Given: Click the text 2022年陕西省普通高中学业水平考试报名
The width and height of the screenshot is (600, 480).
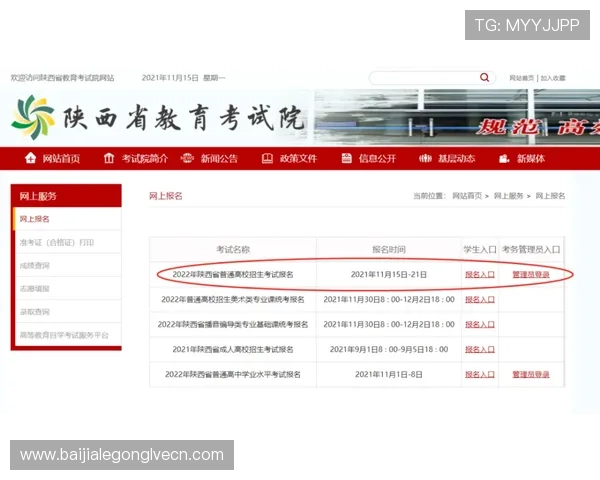Looking at the screenshot, I should coord(233,374).
